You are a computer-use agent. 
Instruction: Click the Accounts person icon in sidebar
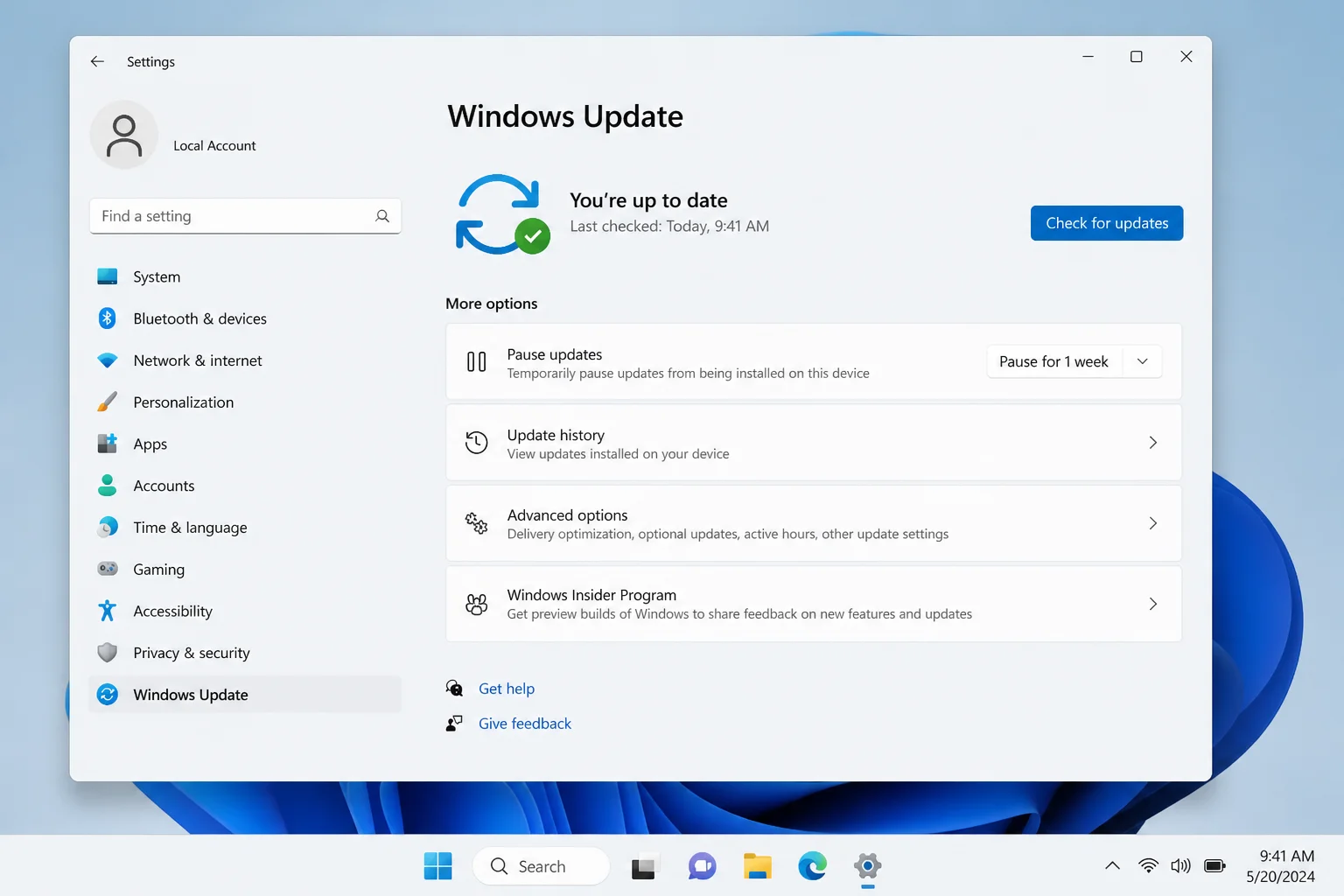click(x=108, y=486)
